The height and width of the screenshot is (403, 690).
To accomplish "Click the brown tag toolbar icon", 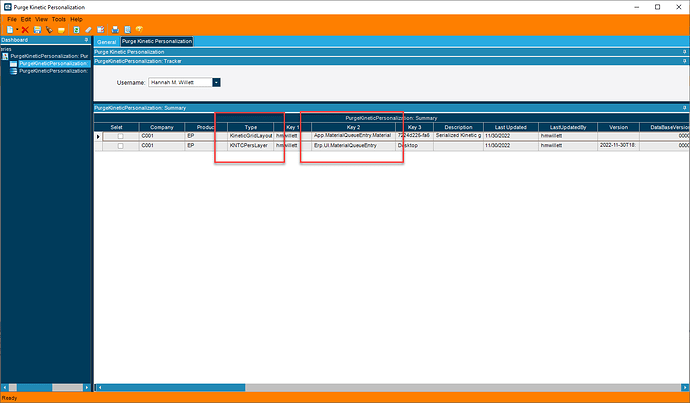I will [49, 30].
